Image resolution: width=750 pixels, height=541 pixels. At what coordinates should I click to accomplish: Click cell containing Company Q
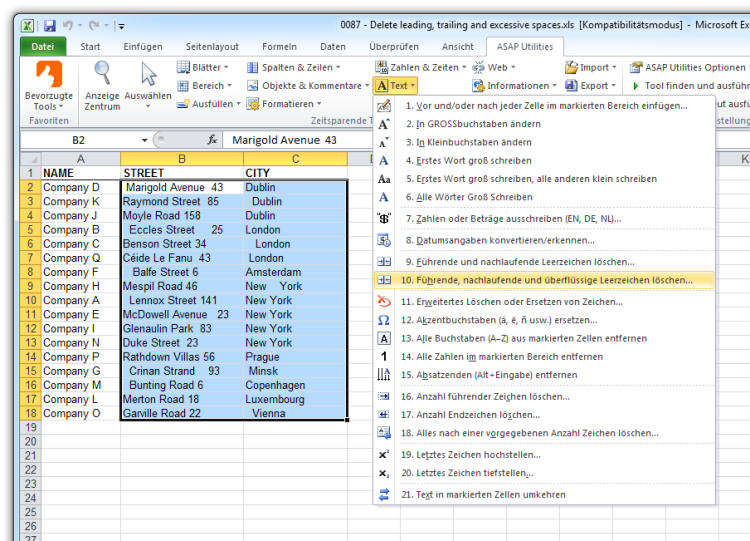80,258
